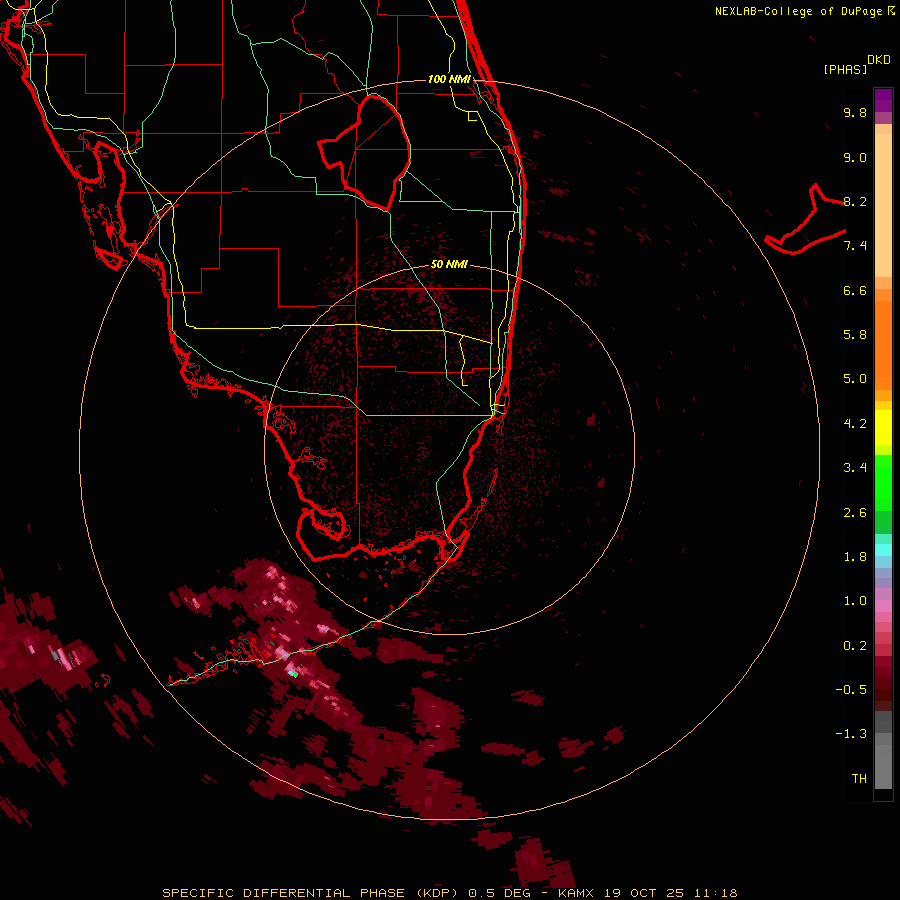
Task: Click the 9.8 value on the color scale
Action: click(x=855, y=112)
